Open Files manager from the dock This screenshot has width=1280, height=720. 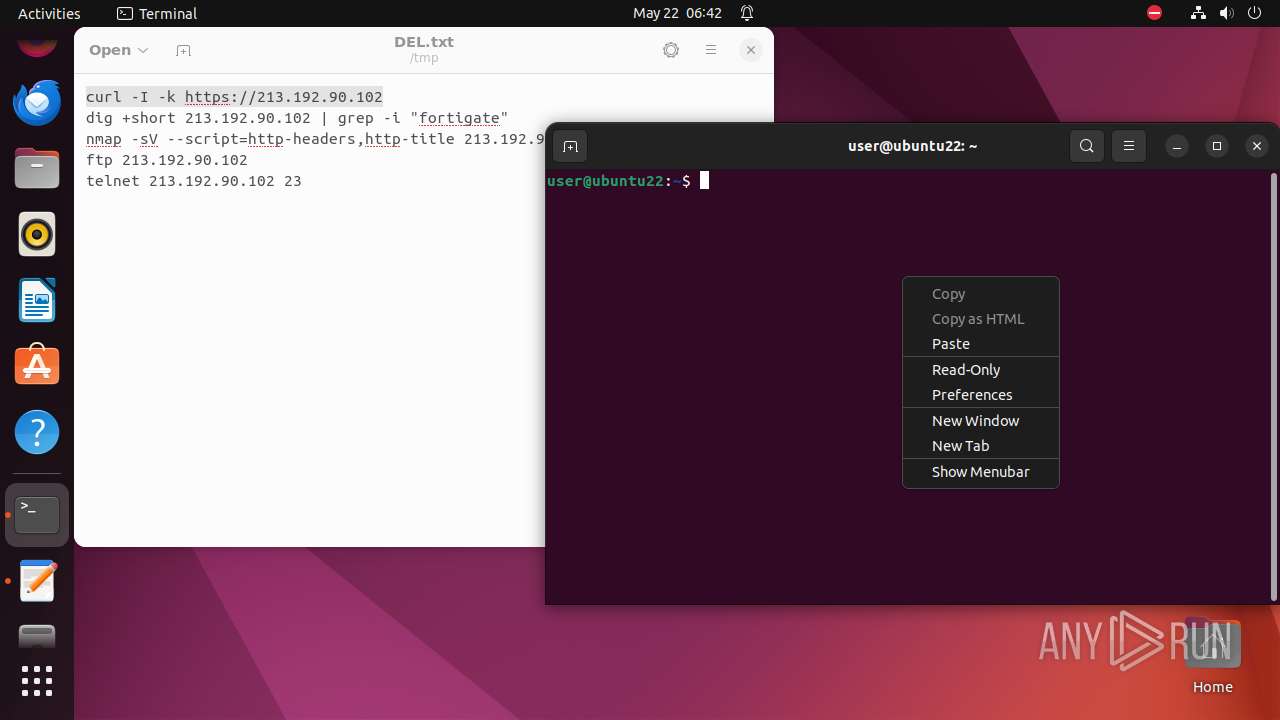click(37, 168)
